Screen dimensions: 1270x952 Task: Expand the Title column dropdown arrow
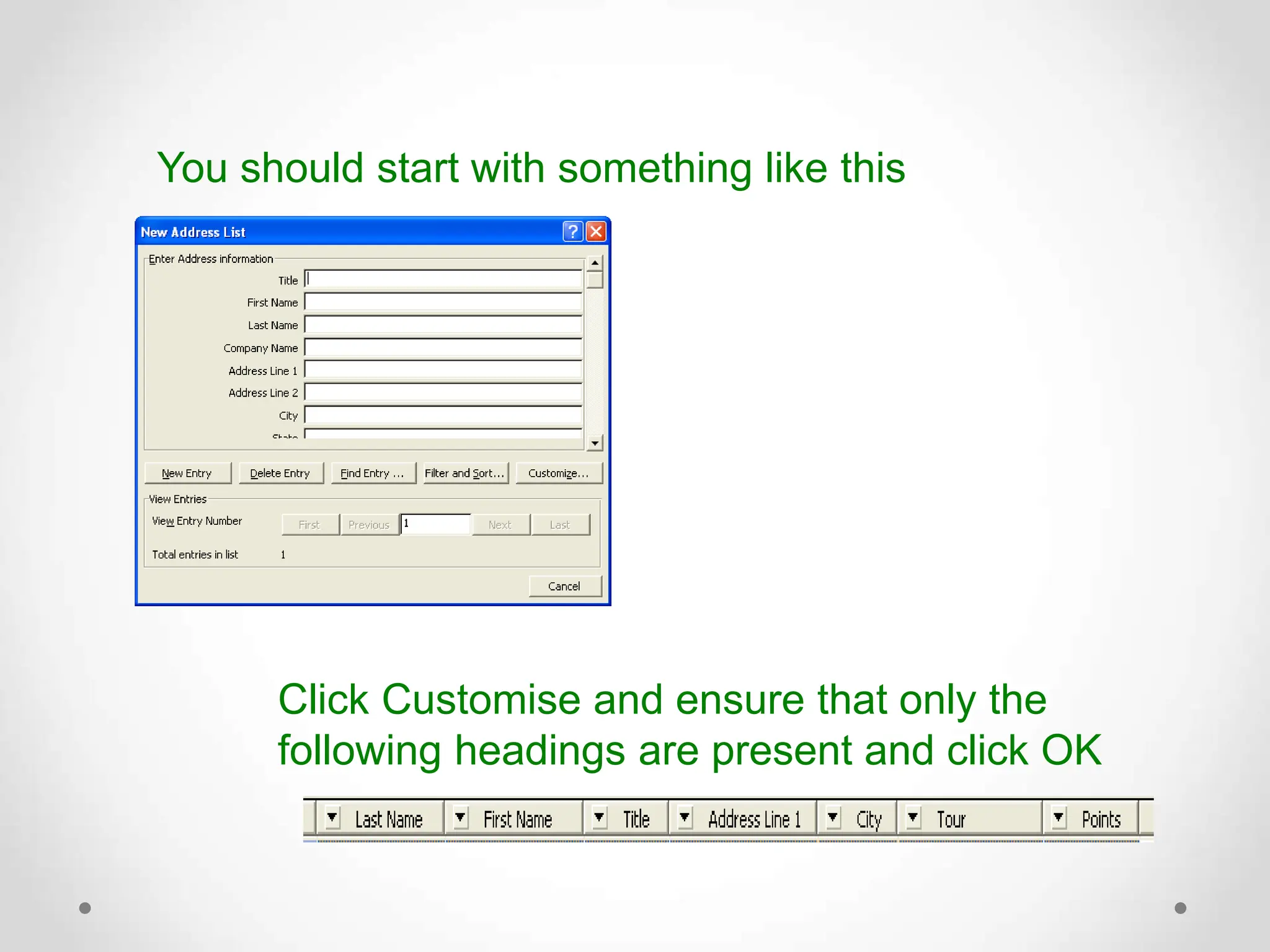coord(599,818)
